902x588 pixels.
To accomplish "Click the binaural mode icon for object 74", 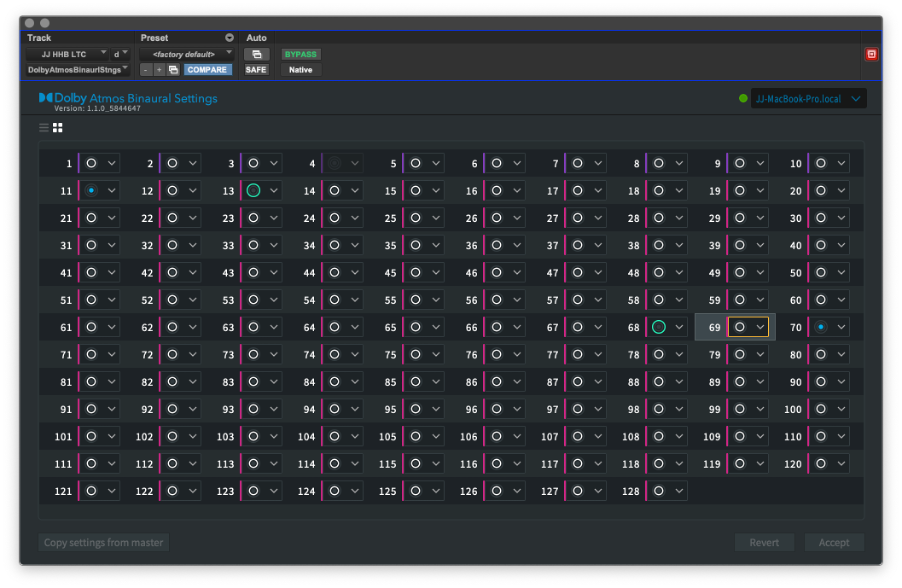I will coord(334,354).
